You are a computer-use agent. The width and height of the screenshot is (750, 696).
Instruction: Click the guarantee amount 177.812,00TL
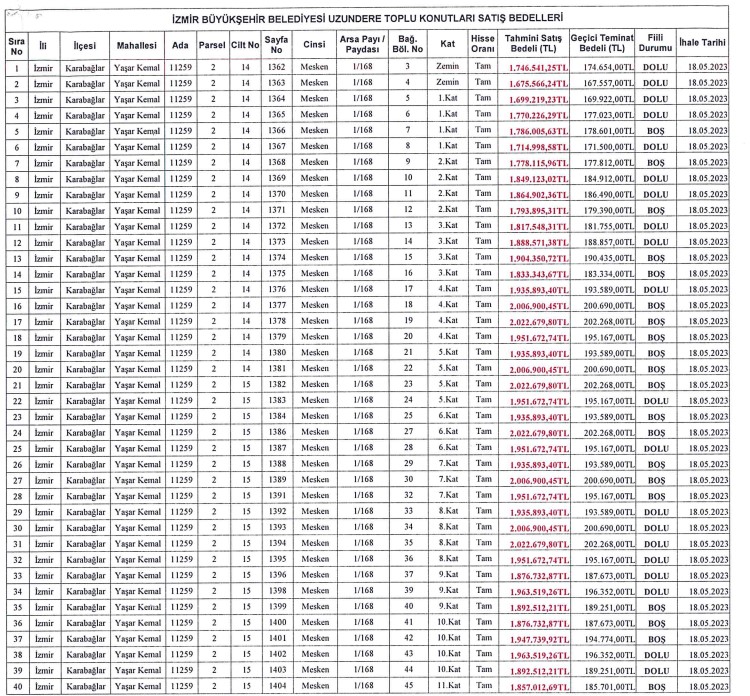click(608, 163)
